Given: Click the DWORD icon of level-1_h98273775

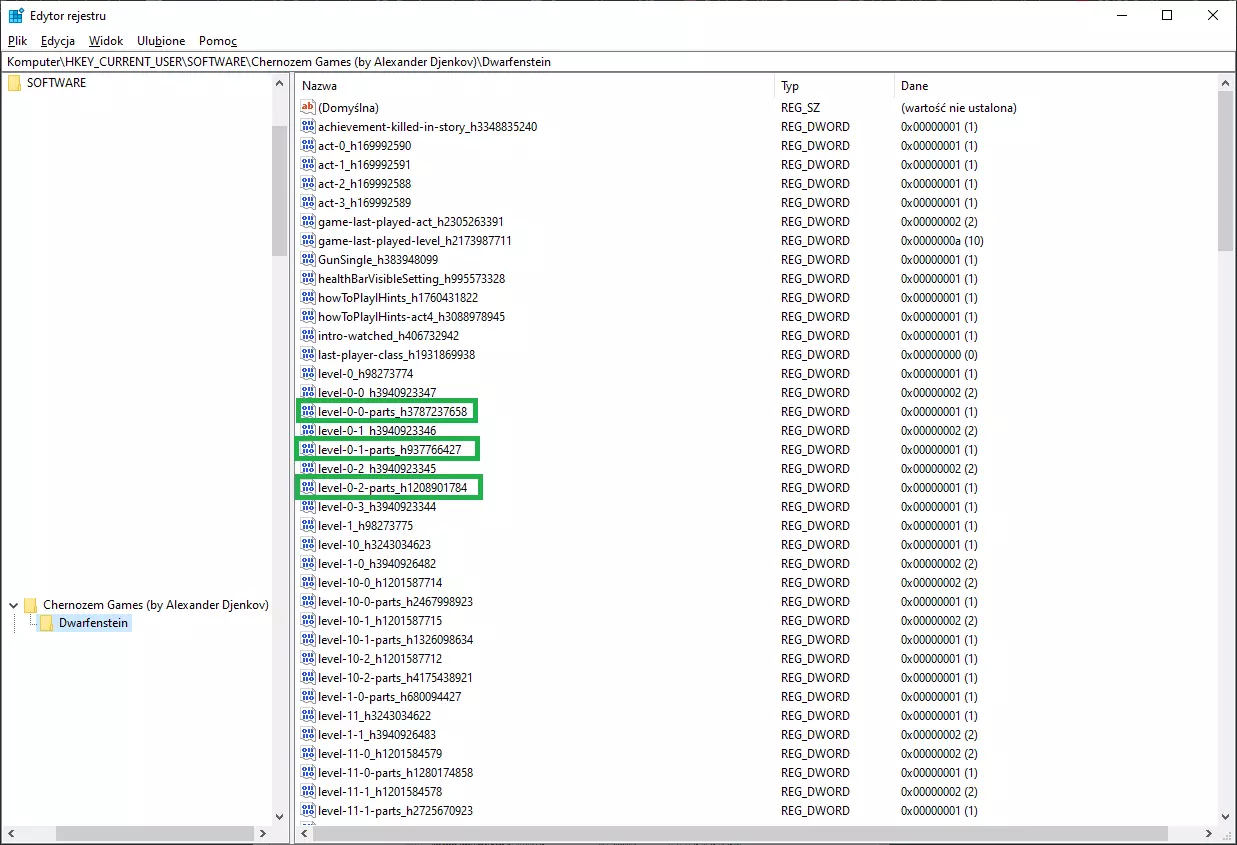Looking at the screenshot, I should tap(308, 525).
